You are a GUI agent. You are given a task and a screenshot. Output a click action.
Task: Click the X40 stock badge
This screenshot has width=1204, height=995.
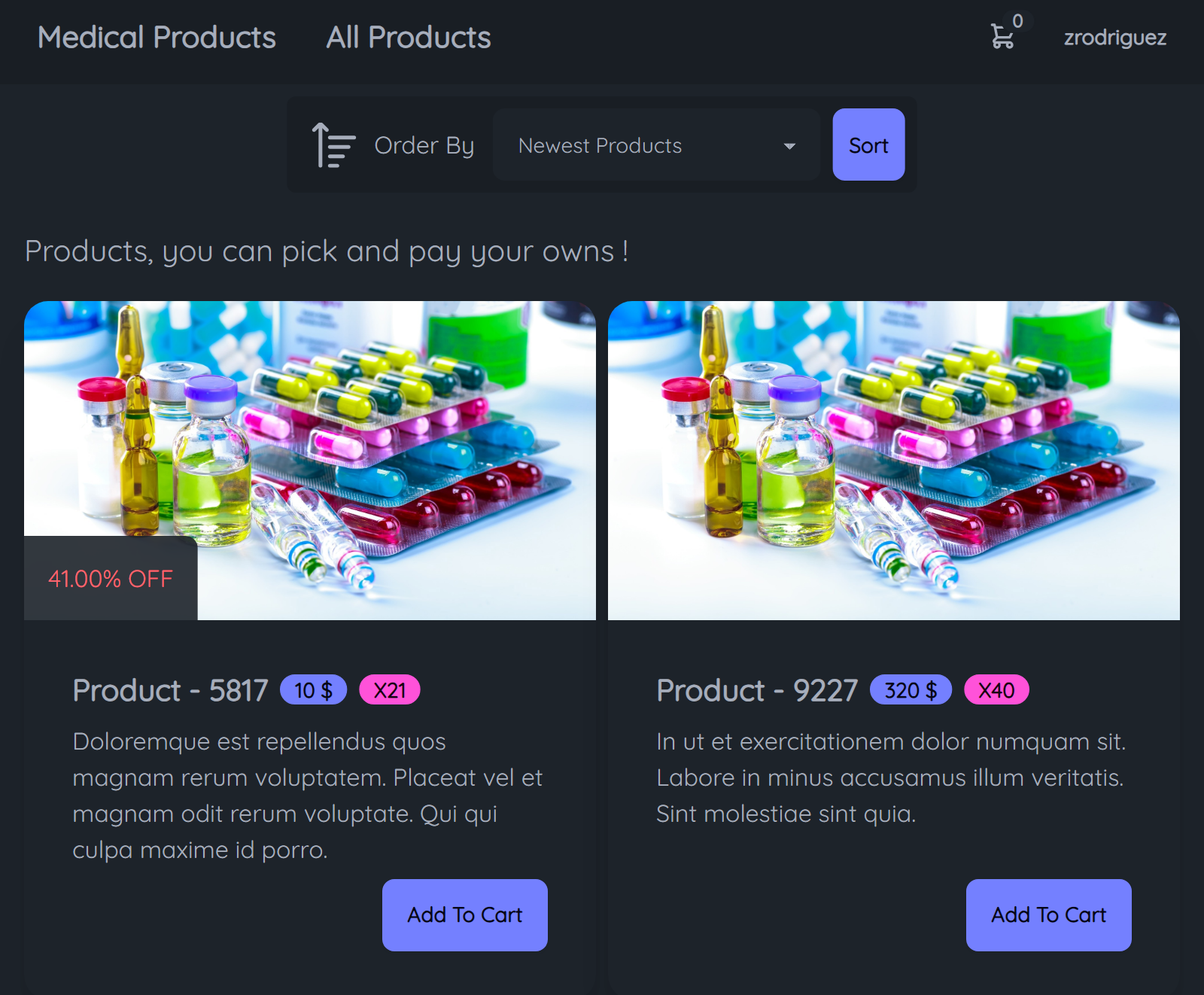coord(996,690)
